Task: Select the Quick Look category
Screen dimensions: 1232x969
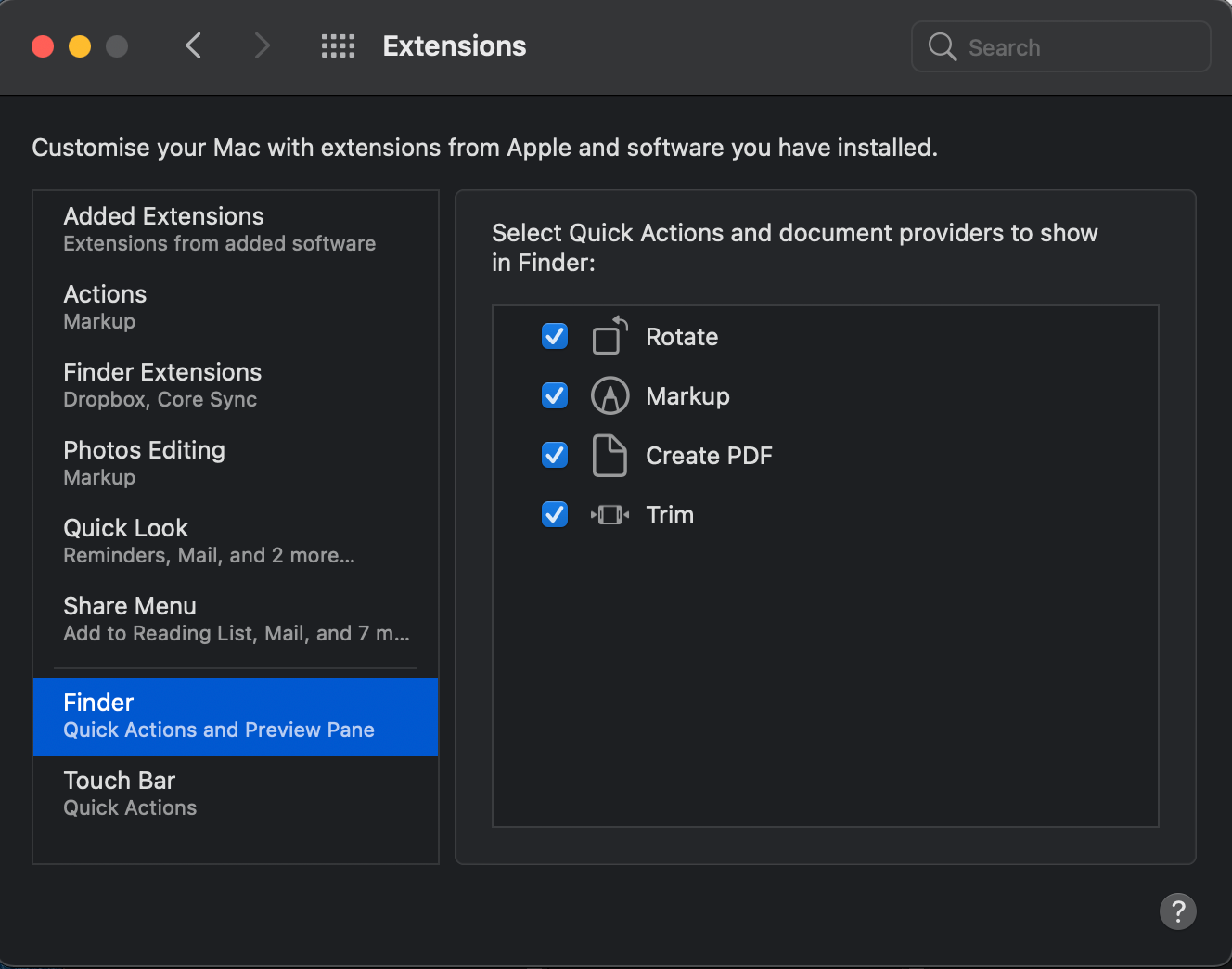Action: [x=236, y=541]
